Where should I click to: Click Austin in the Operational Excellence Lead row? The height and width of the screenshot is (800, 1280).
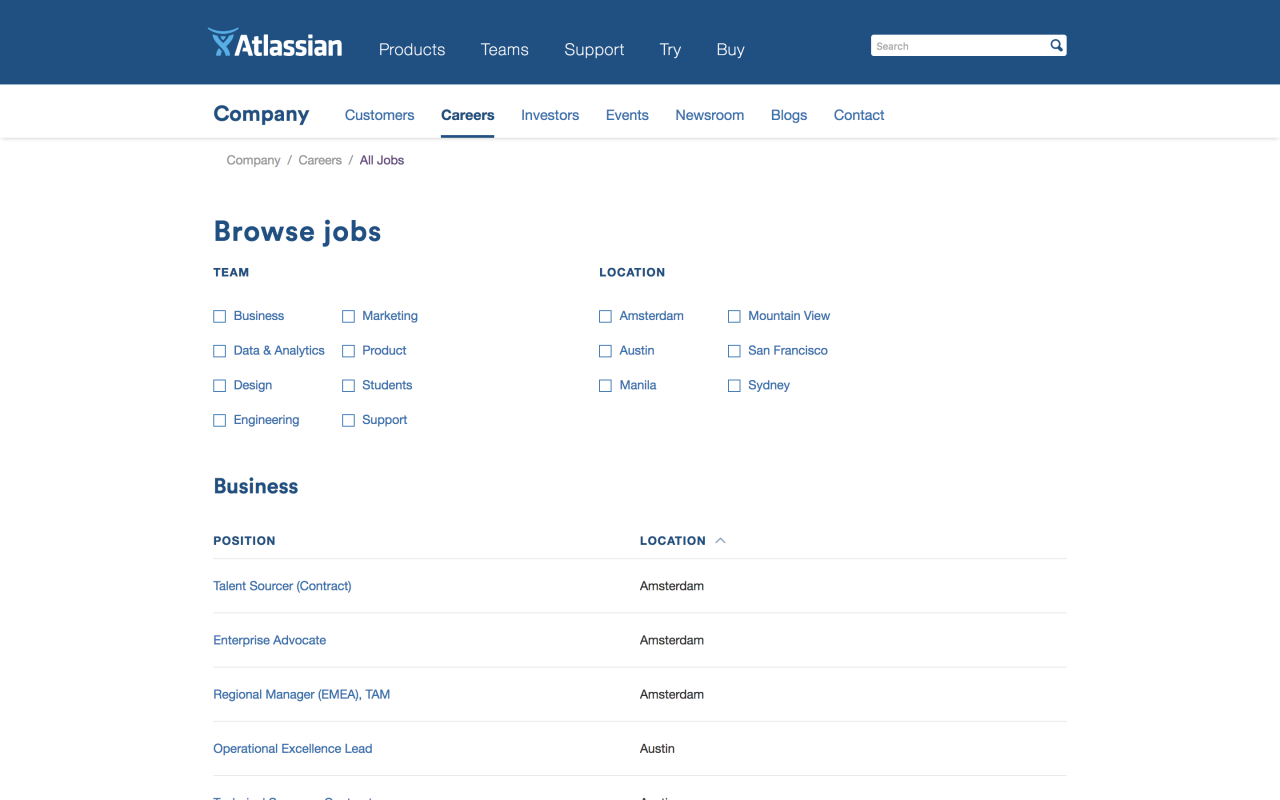(657, 748)
